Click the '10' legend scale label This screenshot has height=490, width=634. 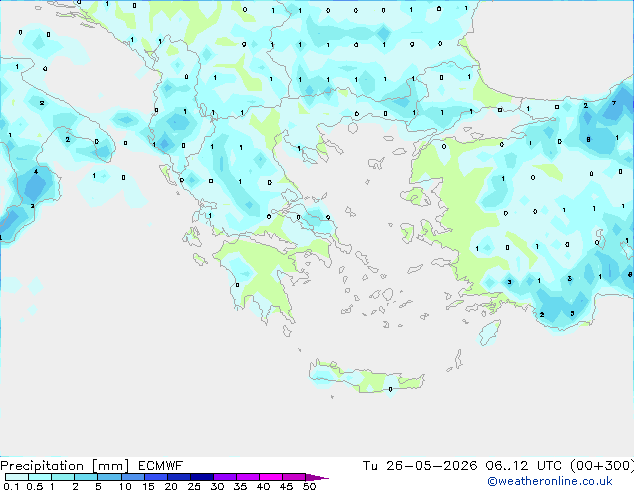click(125, 486)
